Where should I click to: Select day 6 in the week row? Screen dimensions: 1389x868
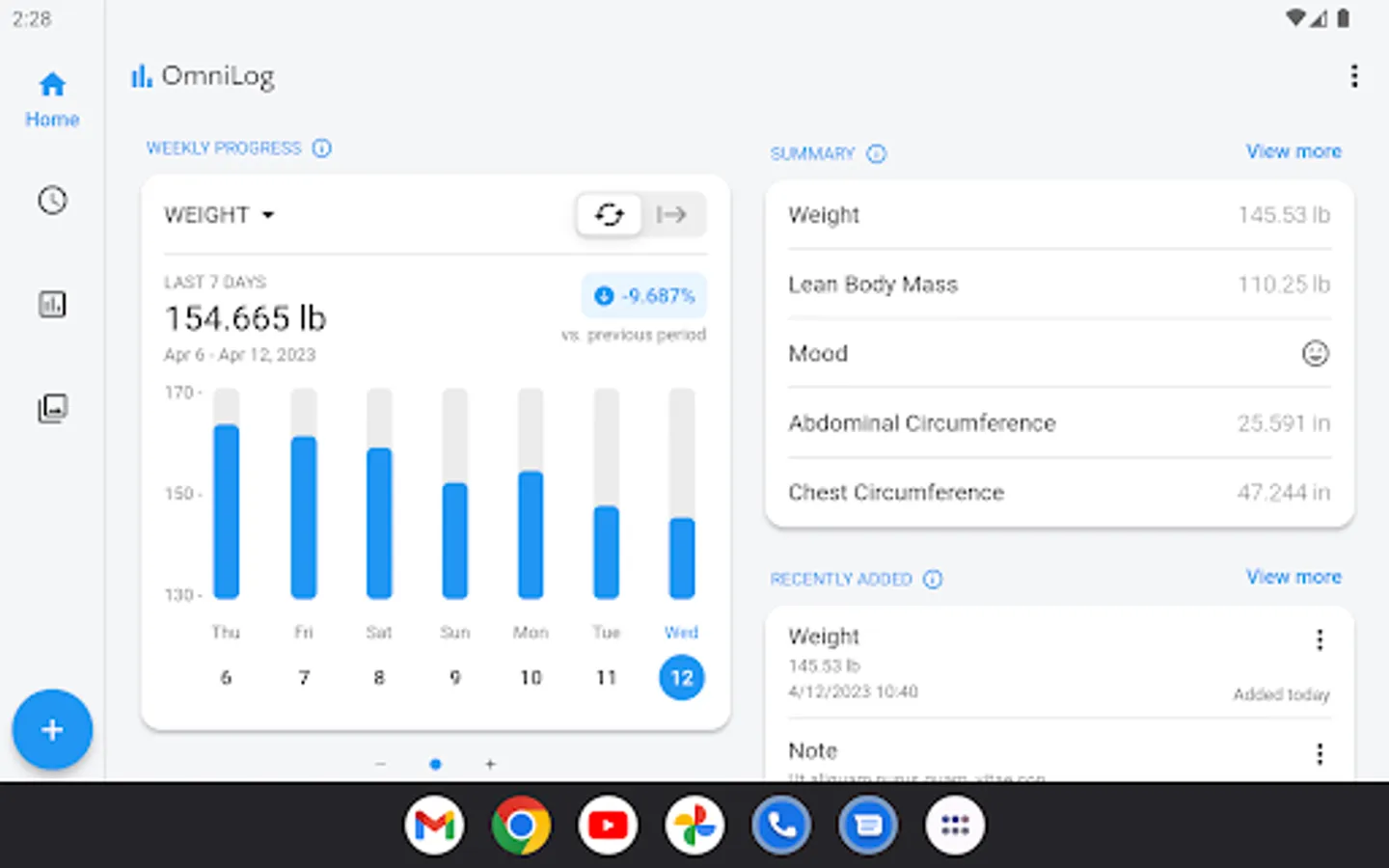click(x=226, y=678)
